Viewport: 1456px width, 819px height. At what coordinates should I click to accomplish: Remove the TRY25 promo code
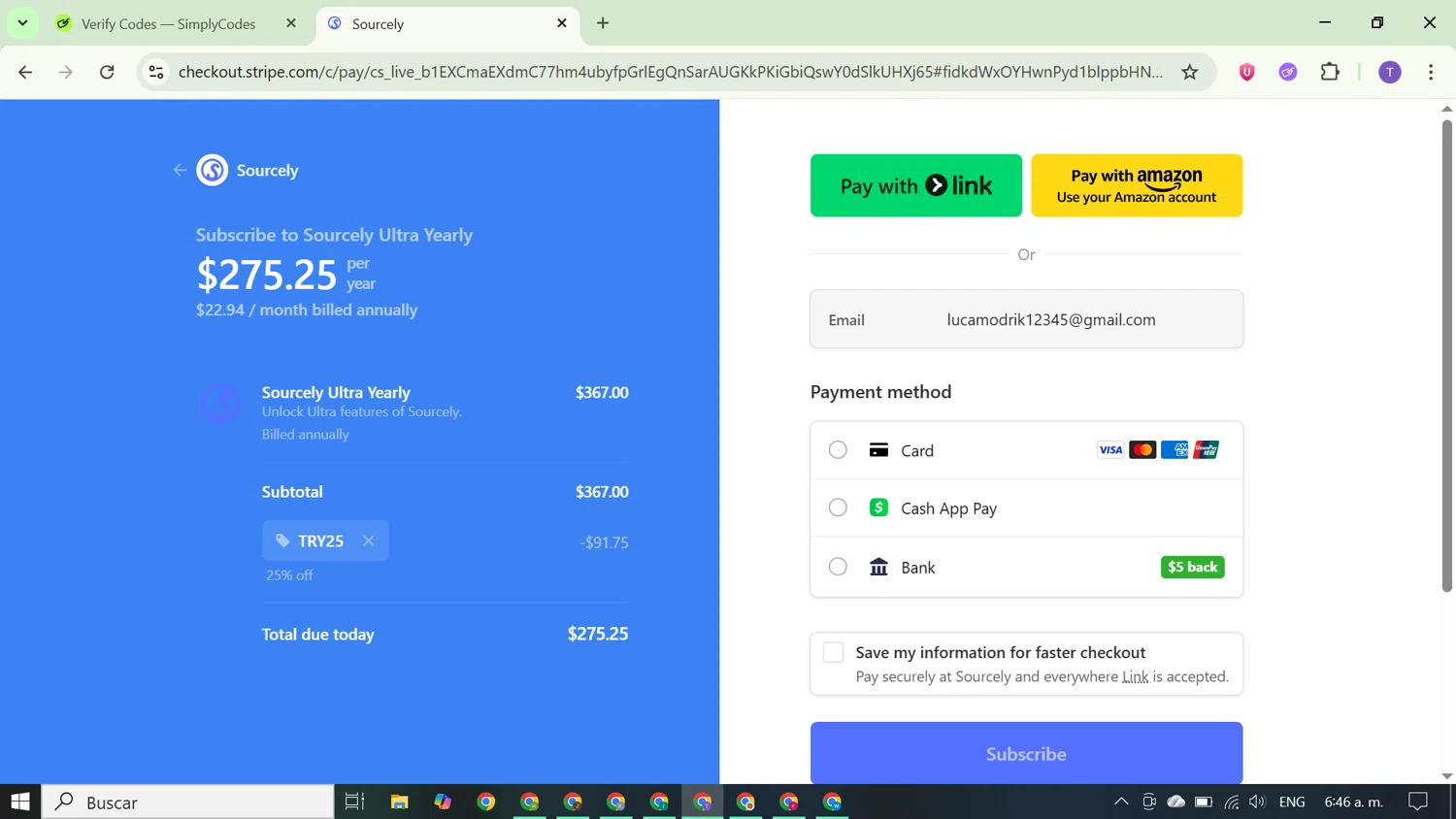tap(369, 541)
